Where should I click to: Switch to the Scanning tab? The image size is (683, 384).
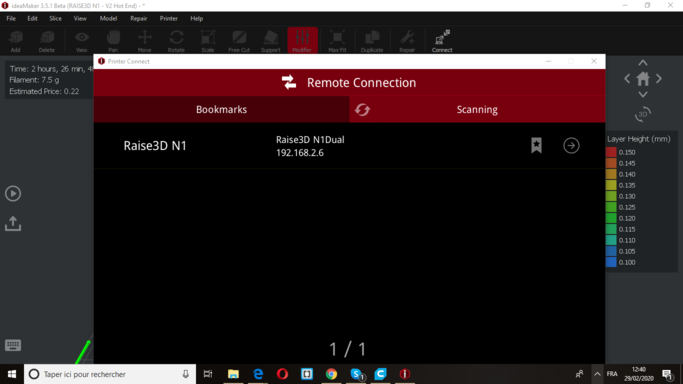tap(477, 109)
